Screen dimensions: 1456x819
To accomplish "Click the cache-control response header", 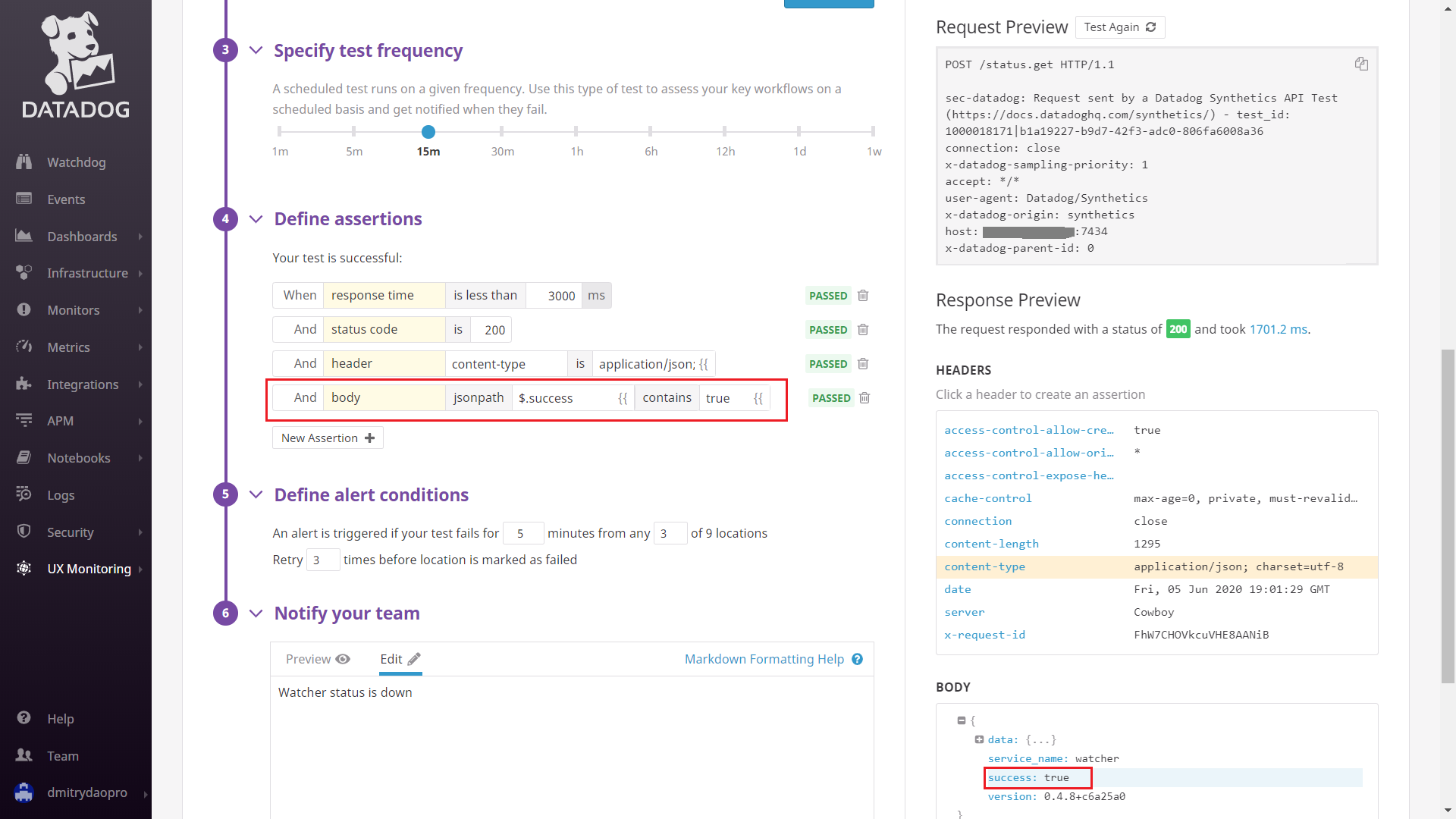I will (988, 498).
